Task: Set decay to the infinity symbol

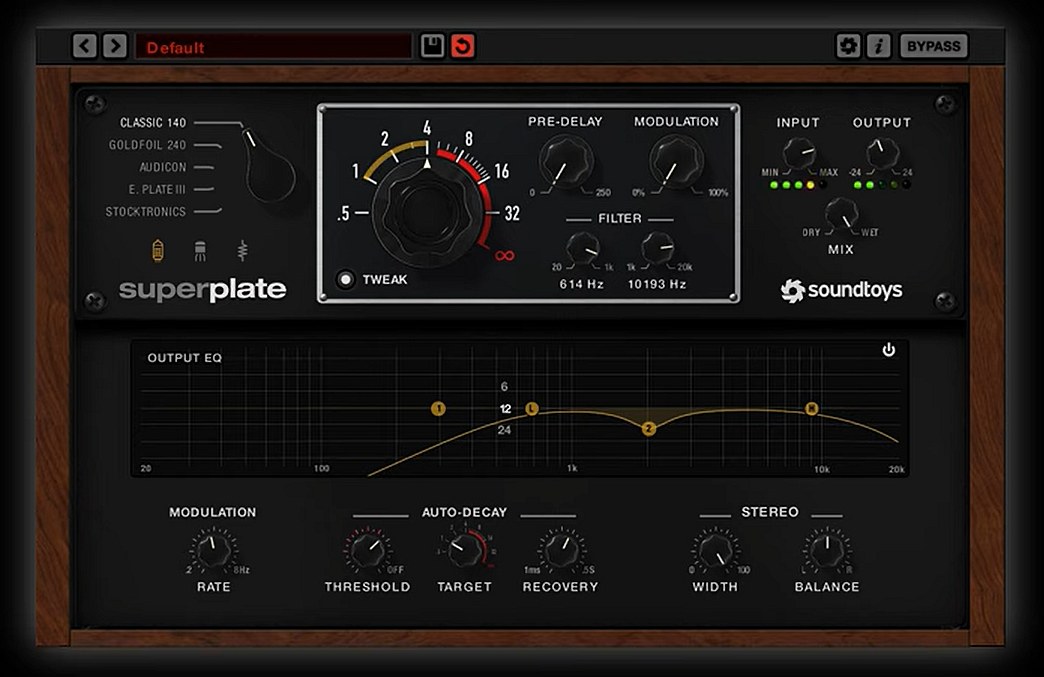Action: click(505, 256)
